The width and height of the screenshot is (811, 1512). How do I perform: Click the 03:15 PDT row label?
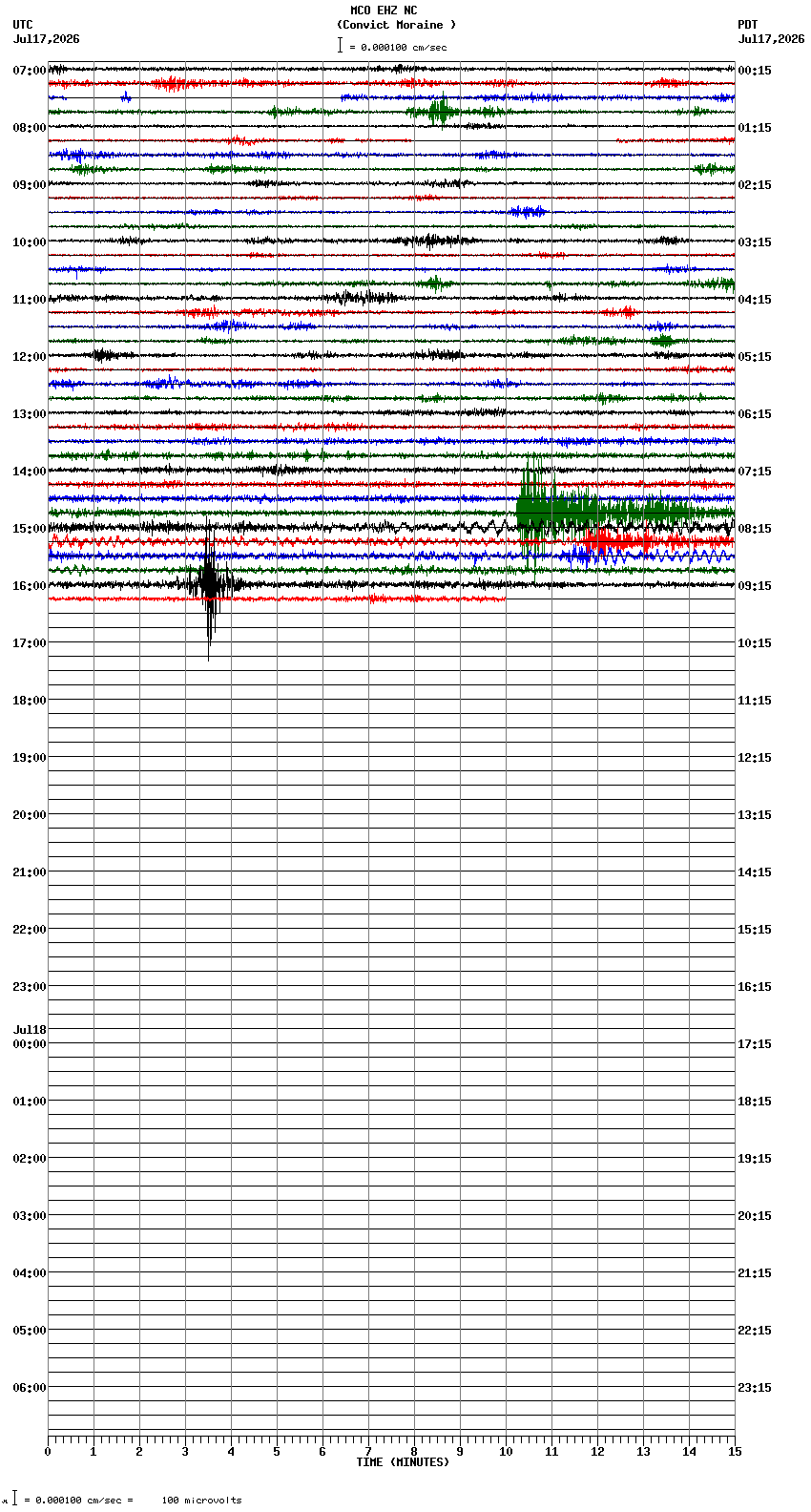point(755,242)
